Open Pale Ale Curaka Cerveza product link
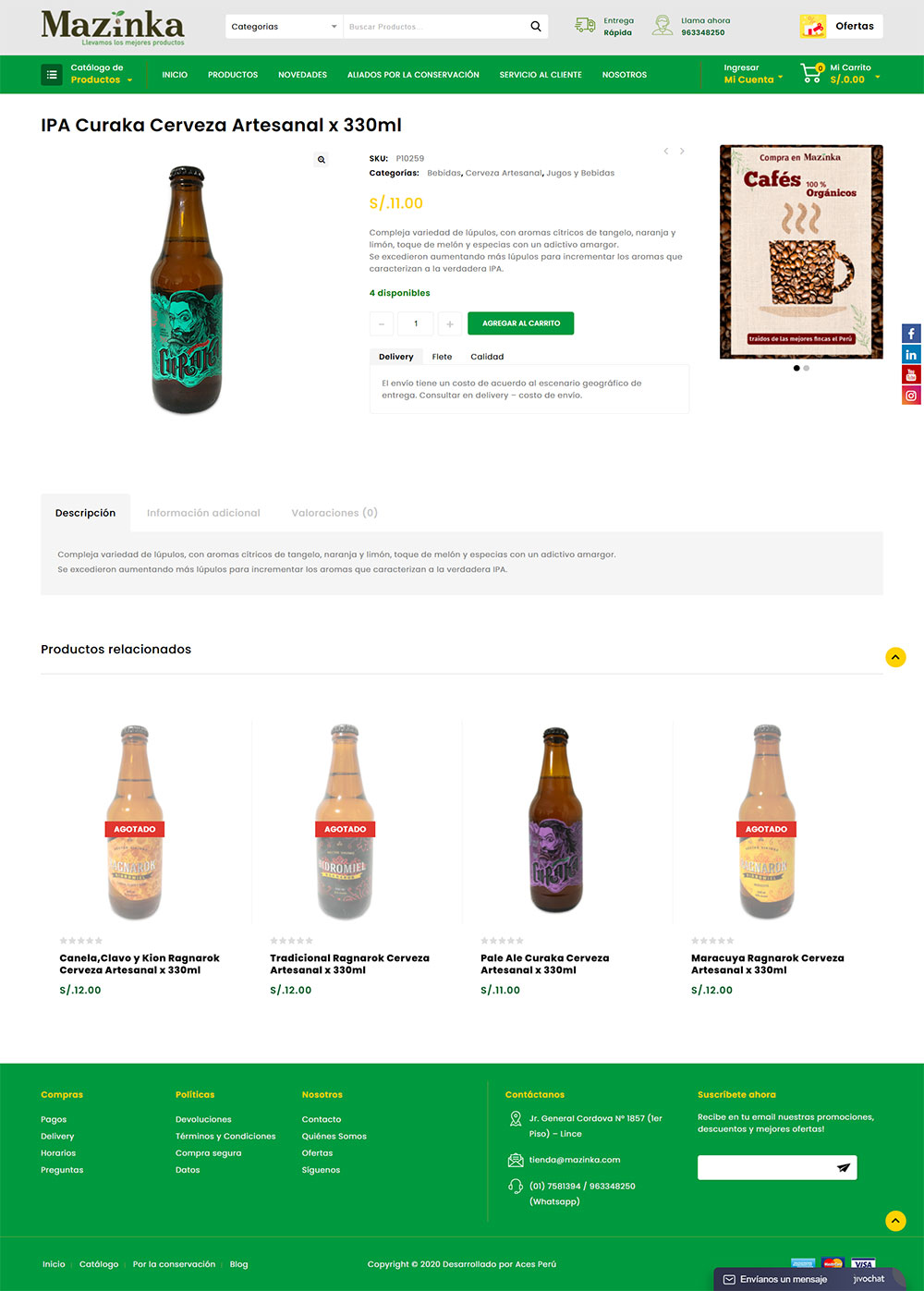Screen dimensions: 924x1291 coord(544,964)
